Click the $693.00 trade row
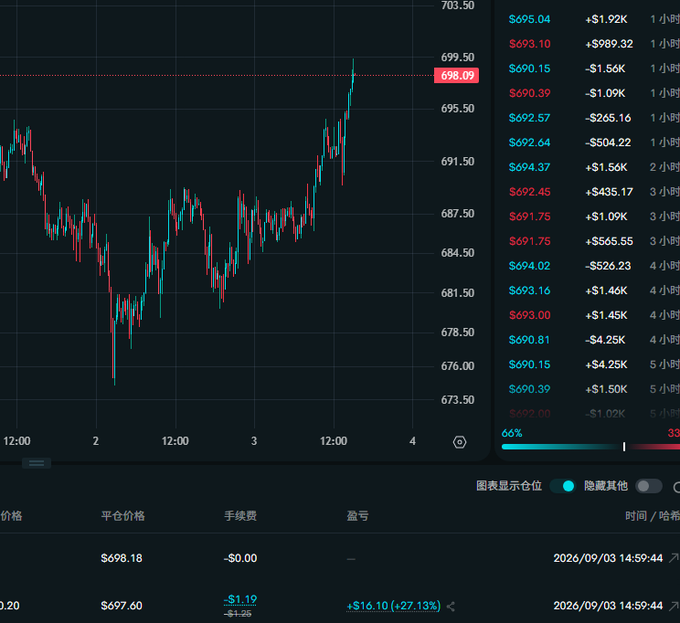Viewport: 680px width, 623px height. click(x=594, y=315)
